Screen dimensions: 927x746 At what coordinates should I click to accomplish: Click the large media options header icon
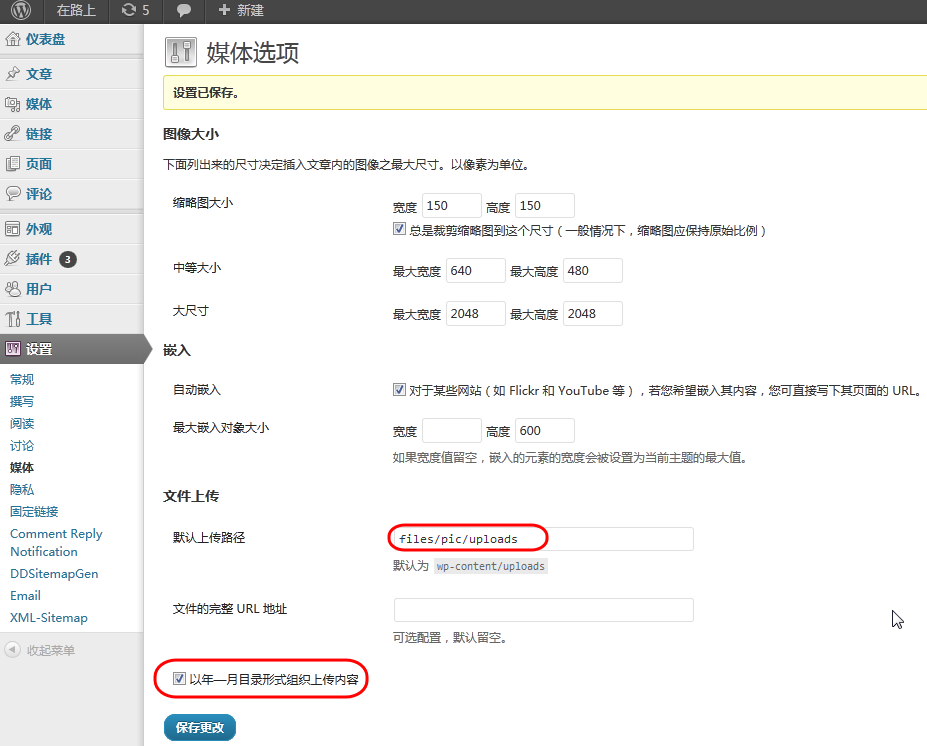180,52
